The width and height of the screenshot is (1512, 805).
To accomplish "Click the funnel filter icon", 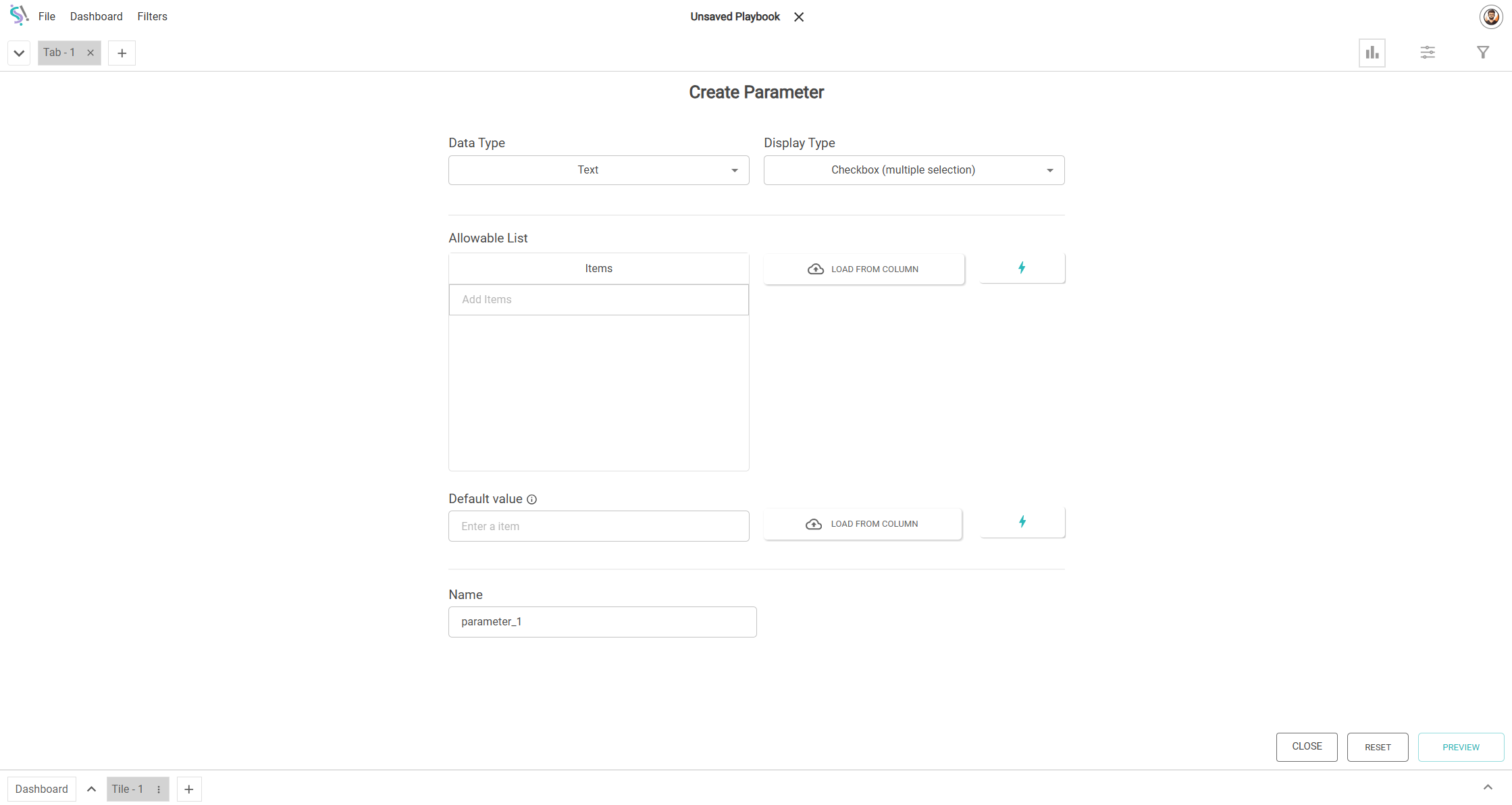I will tap(1482, 53).
